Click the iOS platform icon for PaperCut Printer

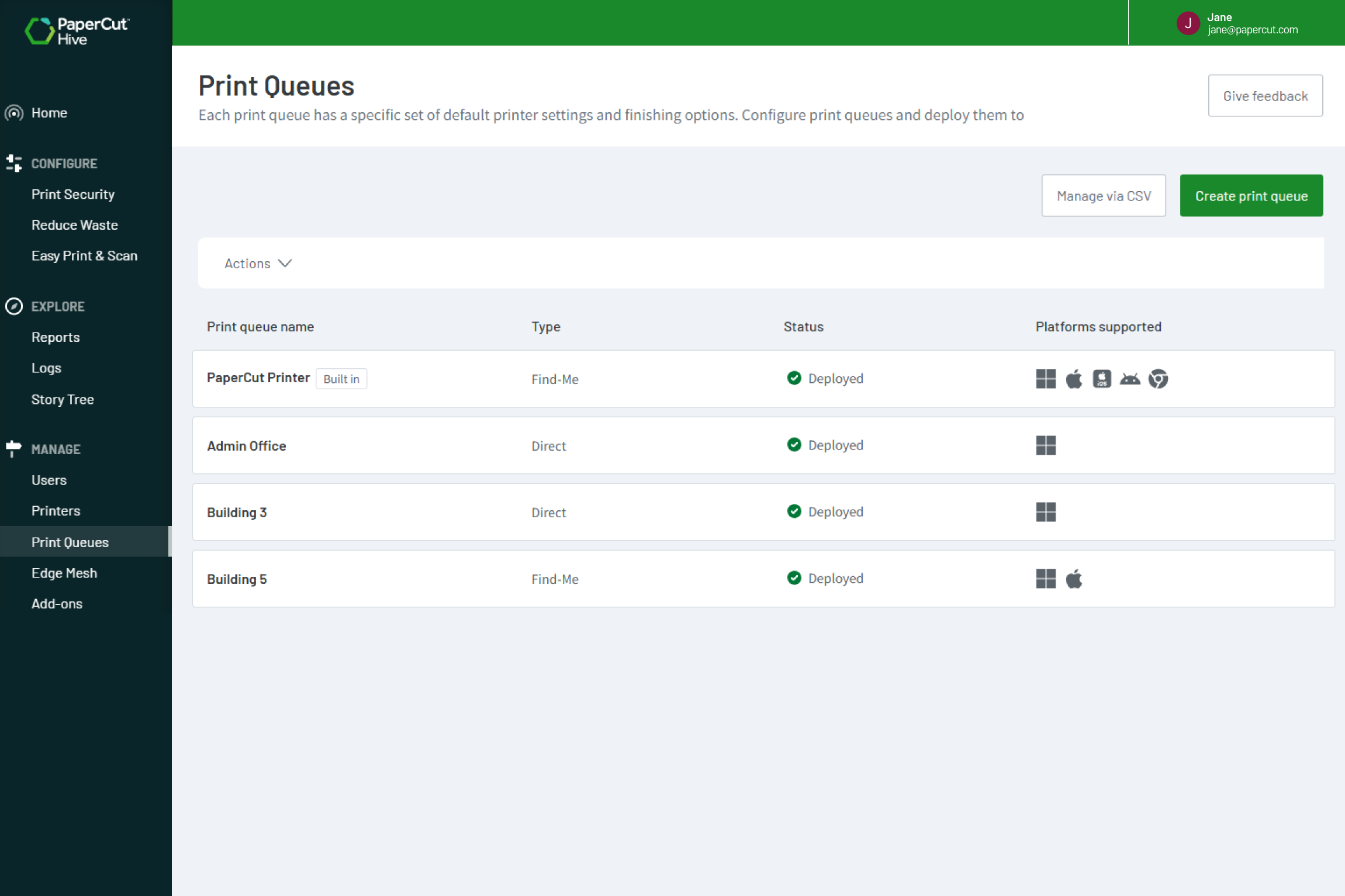1102,379
